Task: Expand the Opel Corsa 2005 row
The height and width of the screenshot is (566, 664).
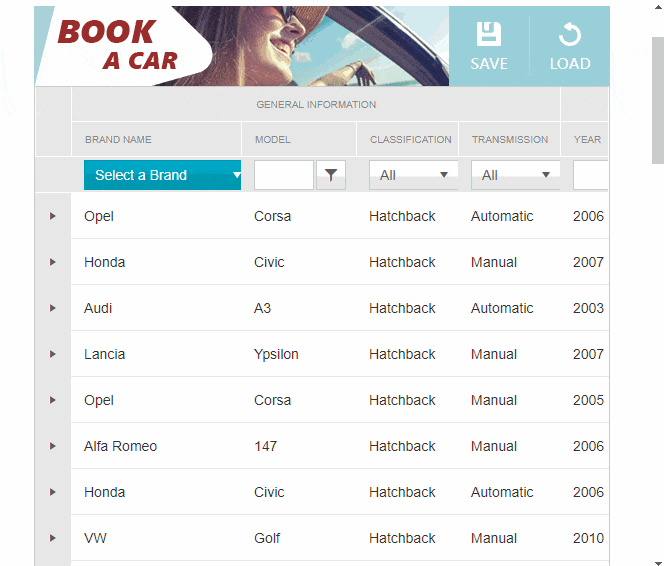Action: pyautogui.click(x=53, y=400)
